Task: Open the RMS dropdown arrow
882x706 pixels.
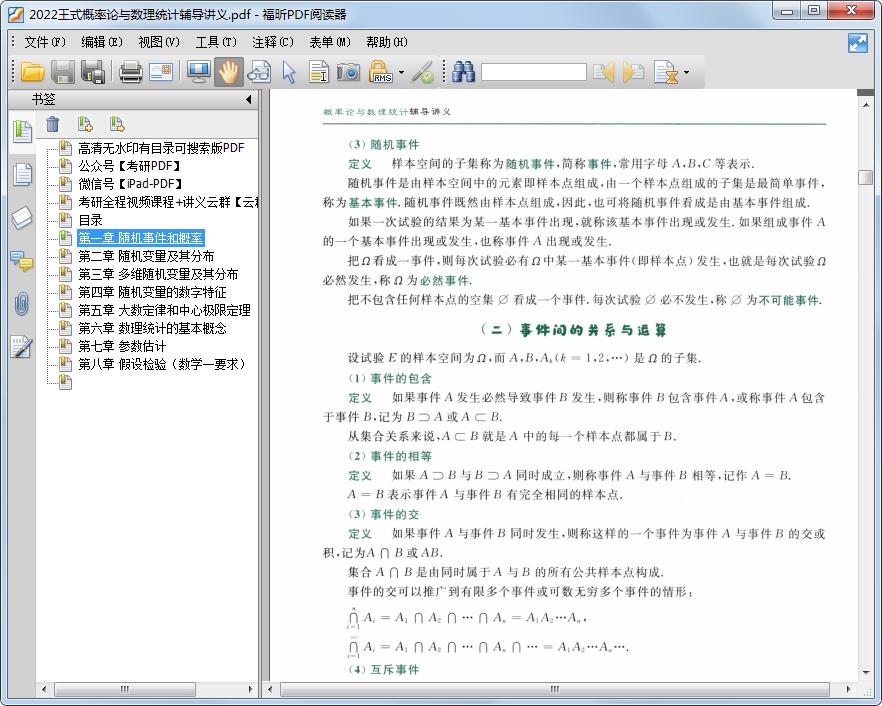Action: tap(401, 73)
